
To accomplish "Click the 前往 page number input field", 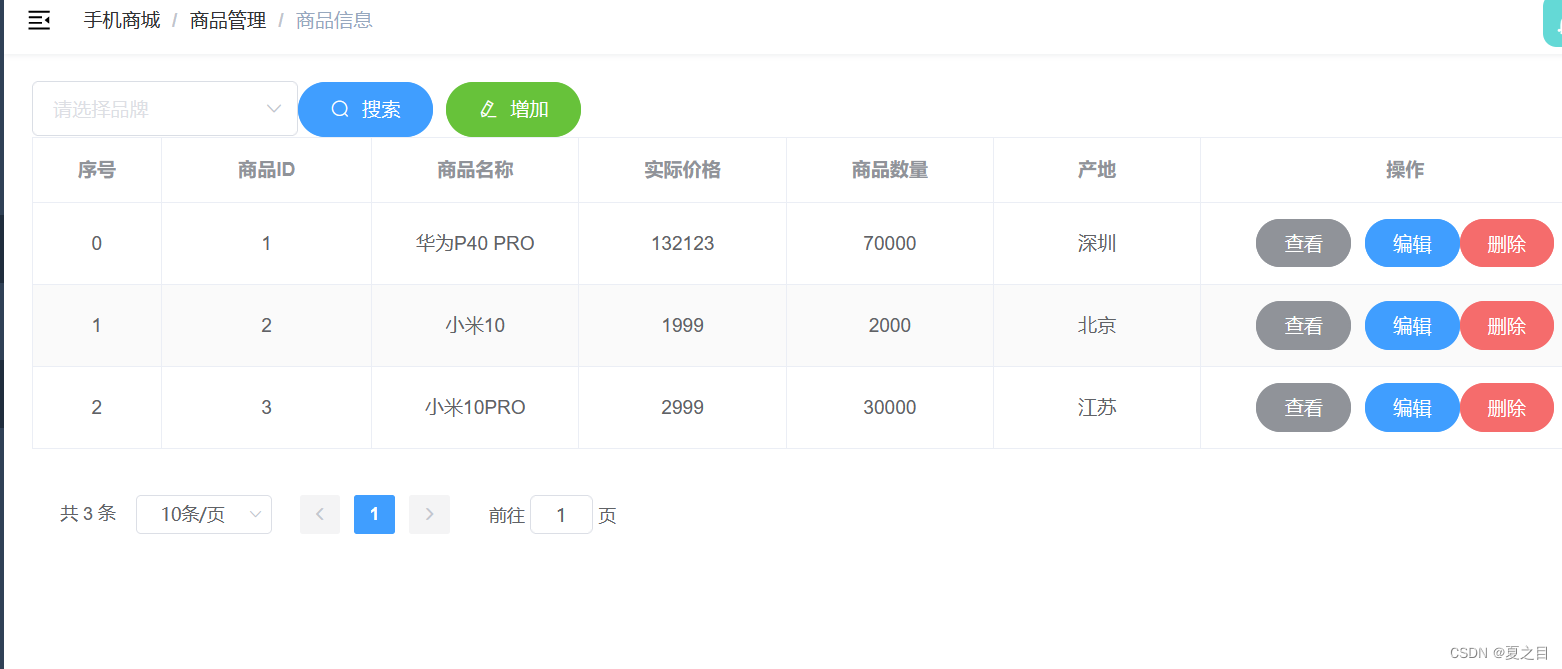I will (561, 515).
